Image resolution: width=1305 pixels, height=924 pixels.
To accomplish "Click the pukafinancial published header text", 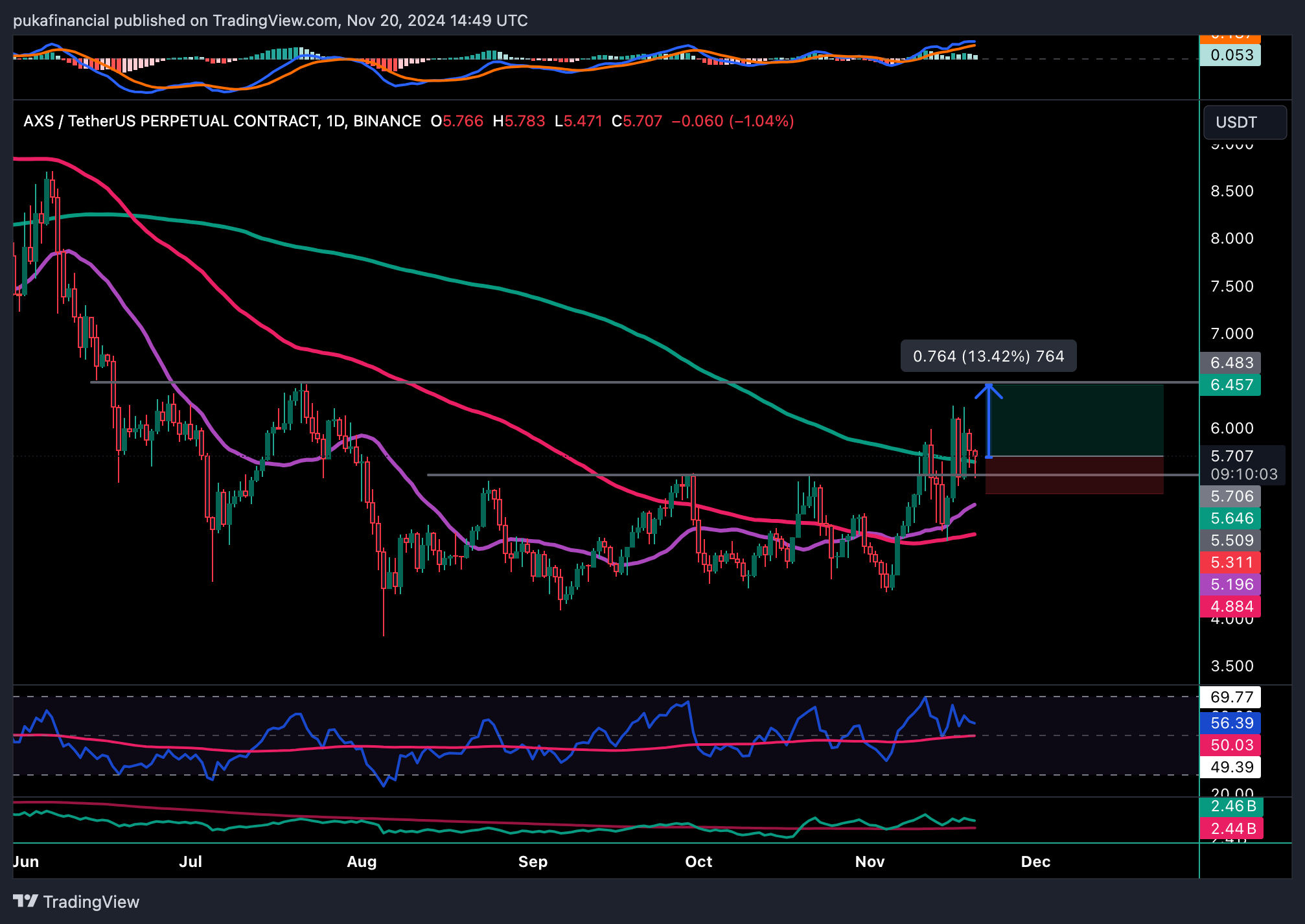I will point(270,21).
